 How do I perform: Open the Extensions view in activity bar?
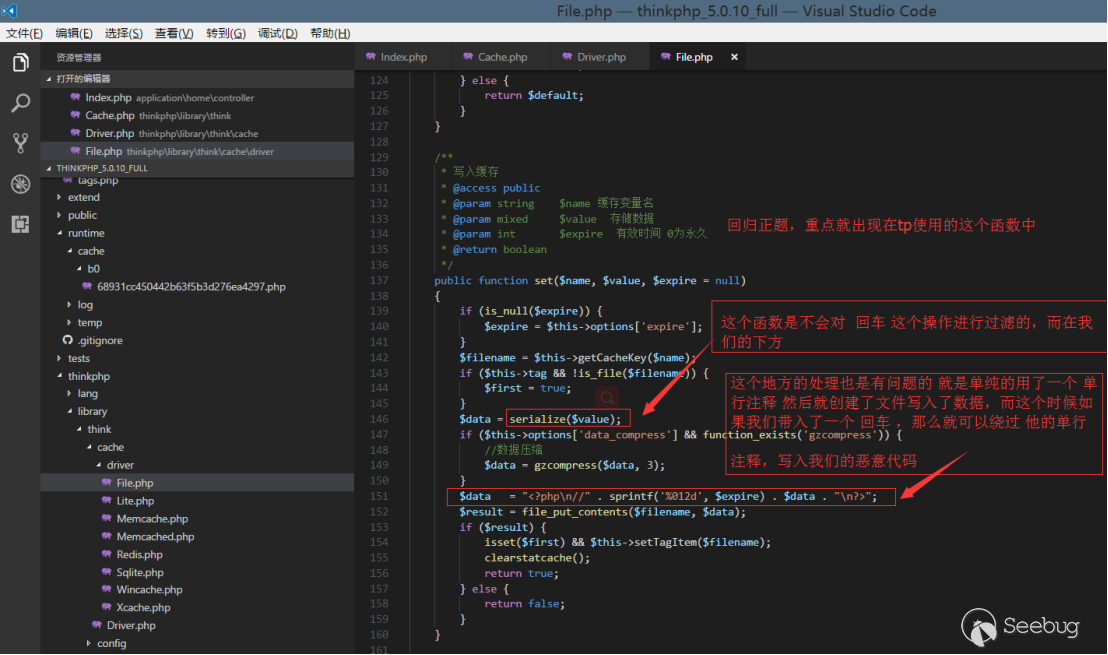pos(20,224)
